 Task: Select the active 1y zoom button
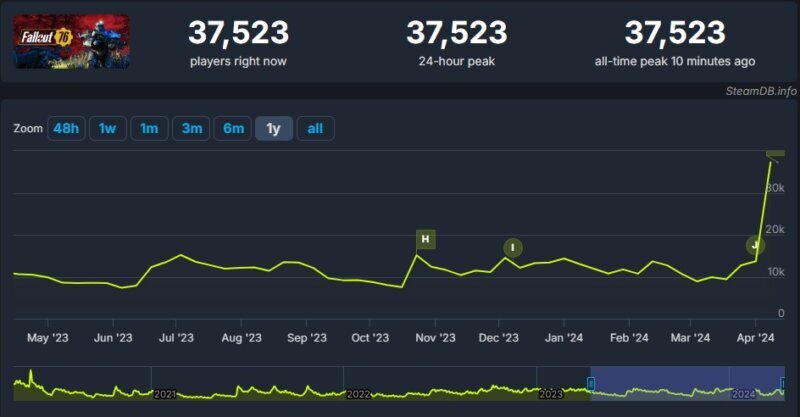pyautogui.click(x=274, y=128)
